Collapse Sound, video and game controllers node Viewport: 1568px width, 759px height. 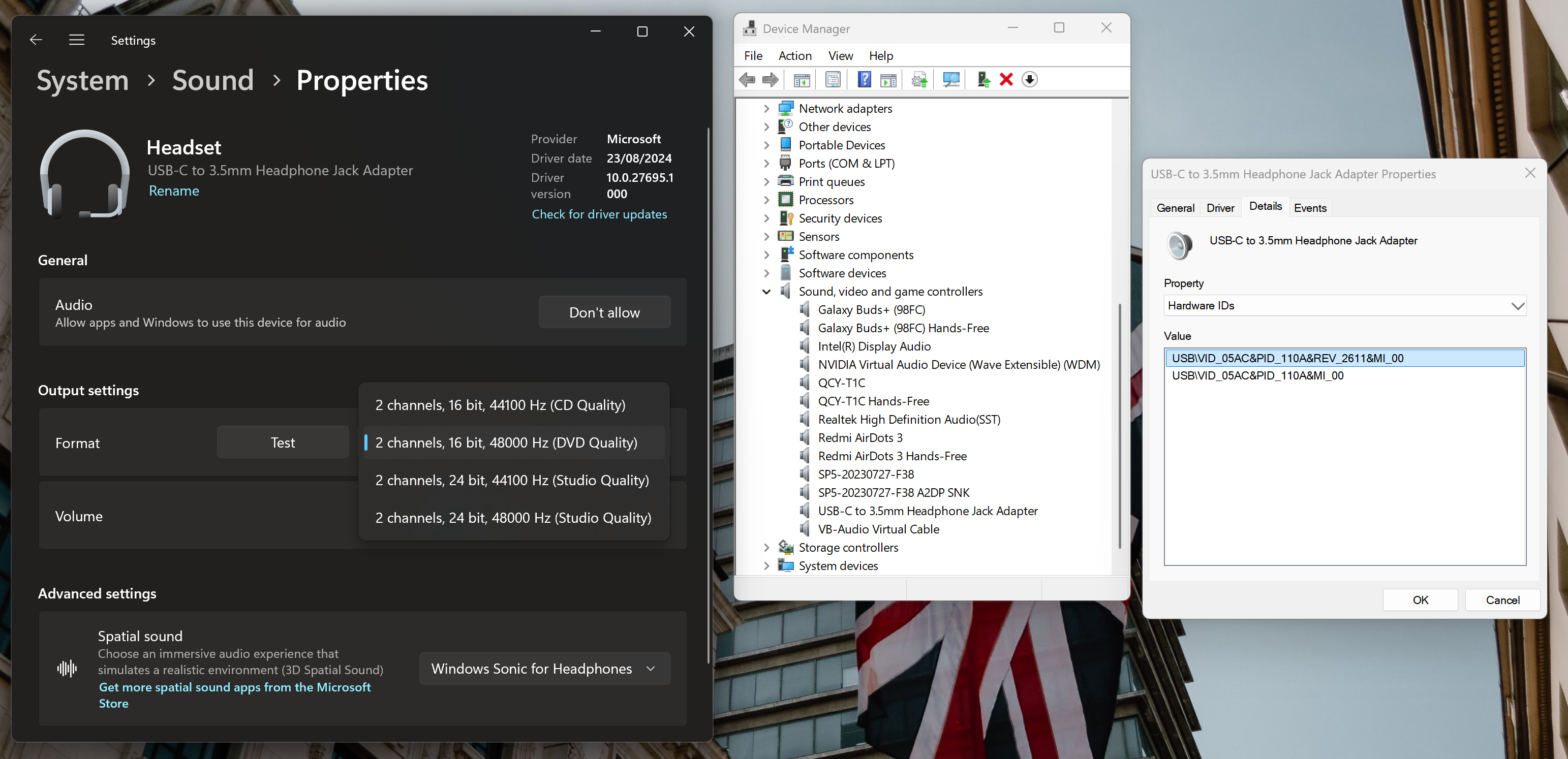click(x=766, y=291)
